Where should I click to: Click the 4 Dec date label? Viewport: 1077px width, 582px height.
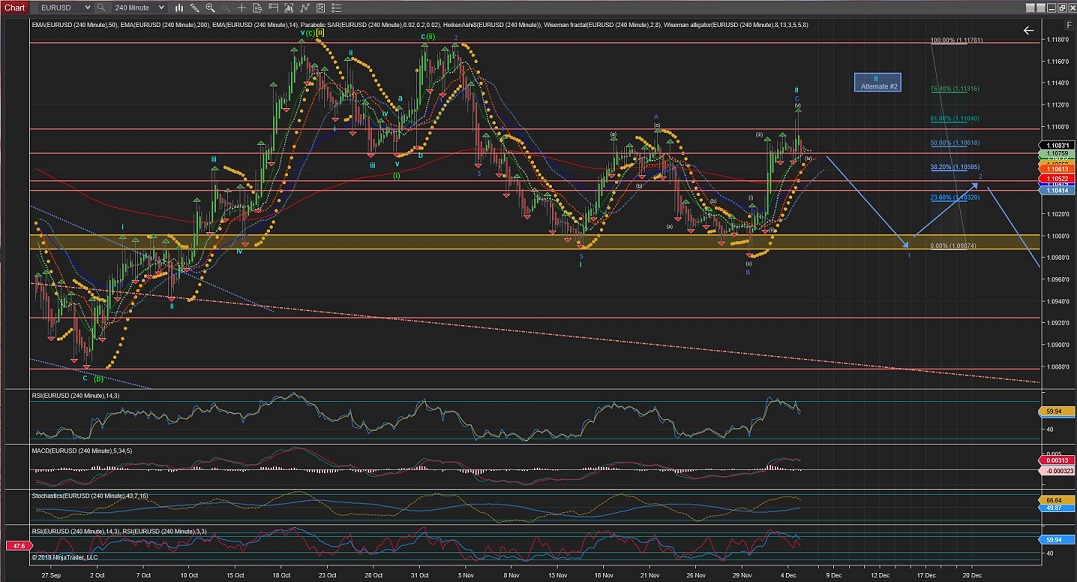coord(788,575)
